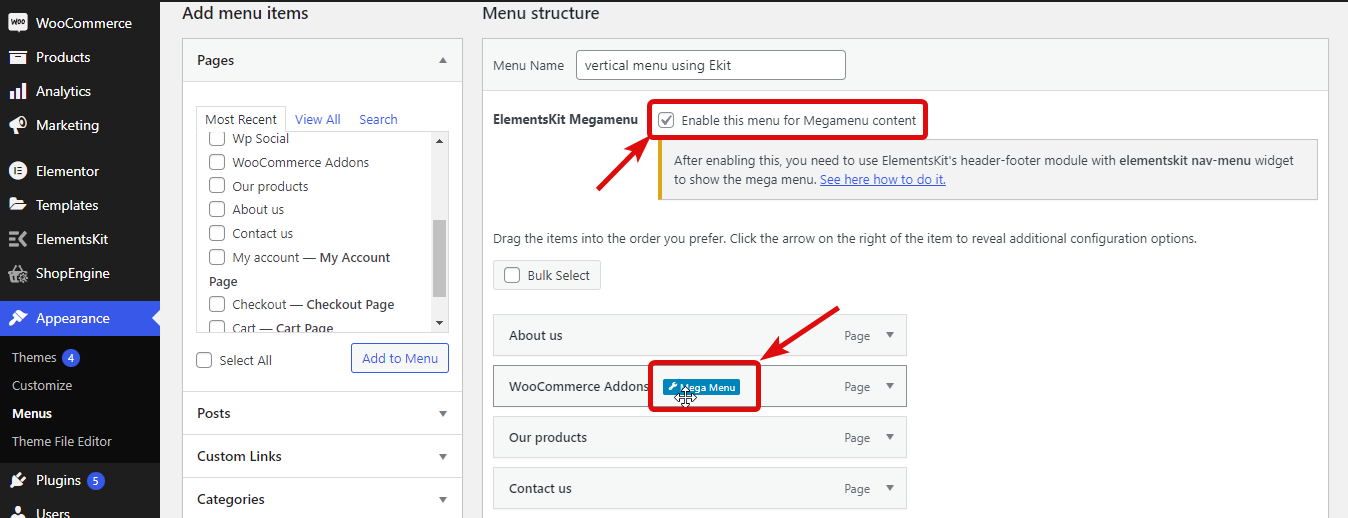Click the Templates folder icon
This screenshot has height=518, width=1348.
click(17, 205)
